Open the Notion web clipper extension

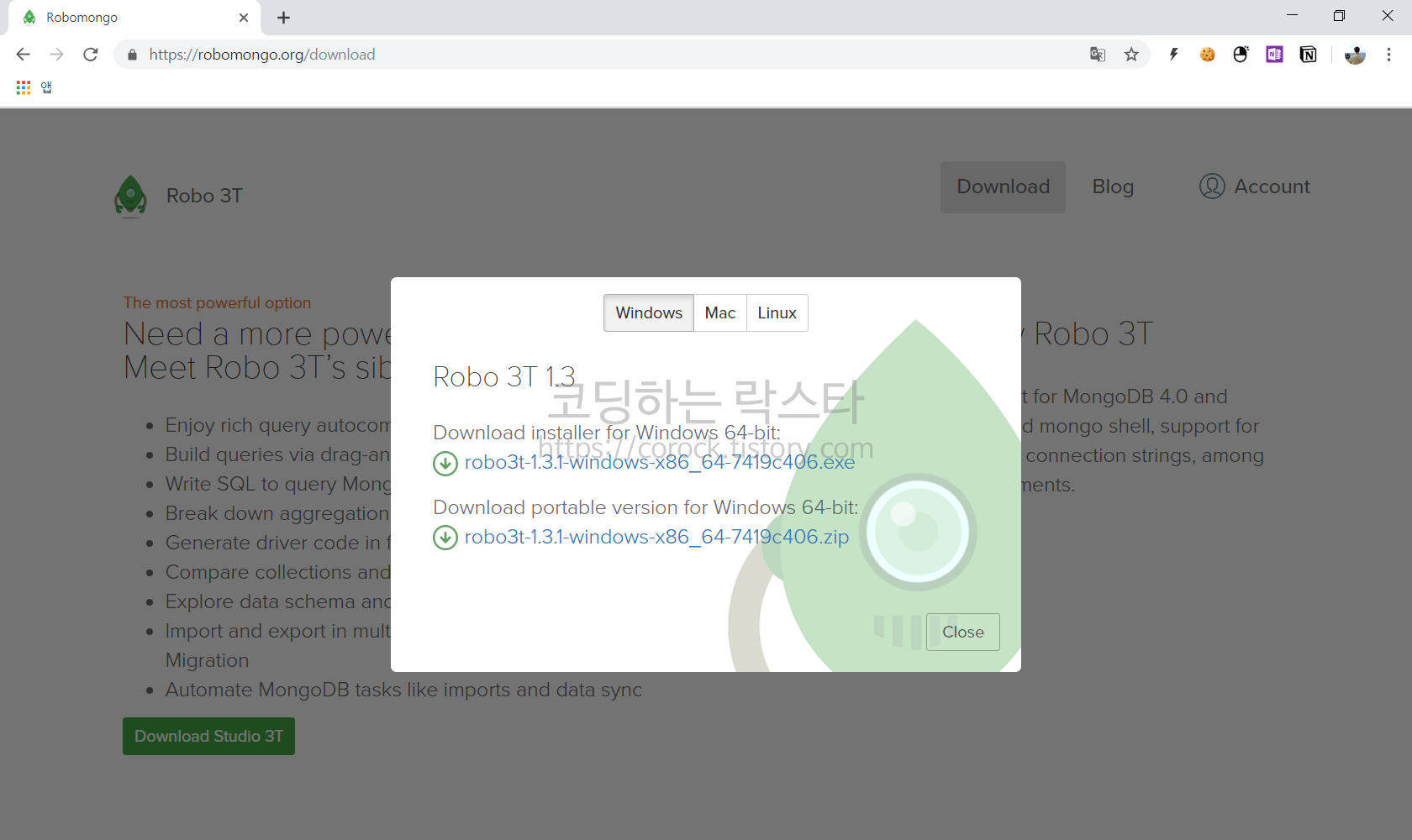(1309, 55)
